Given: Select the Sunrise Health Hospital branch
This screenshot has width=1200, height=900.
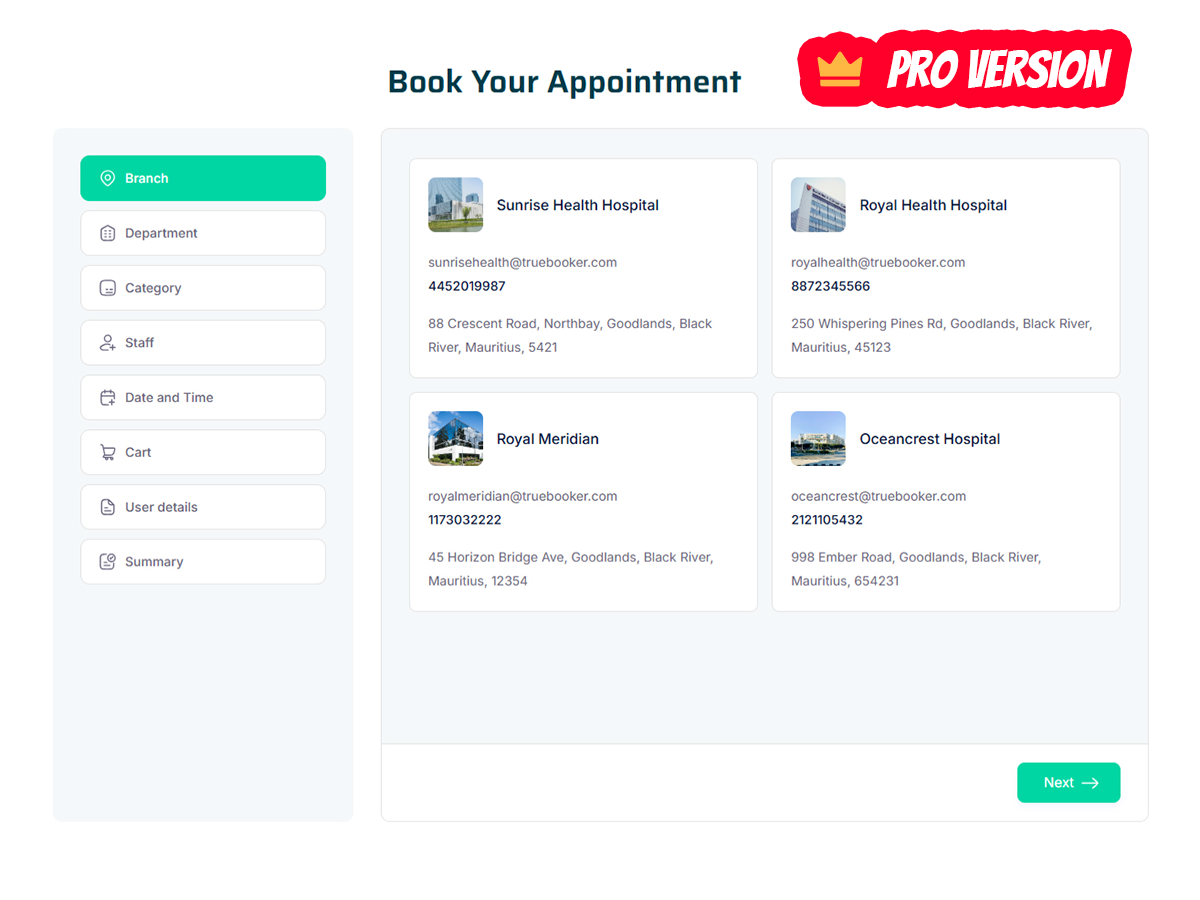Looking at the screenshot, I should point(583,268).
